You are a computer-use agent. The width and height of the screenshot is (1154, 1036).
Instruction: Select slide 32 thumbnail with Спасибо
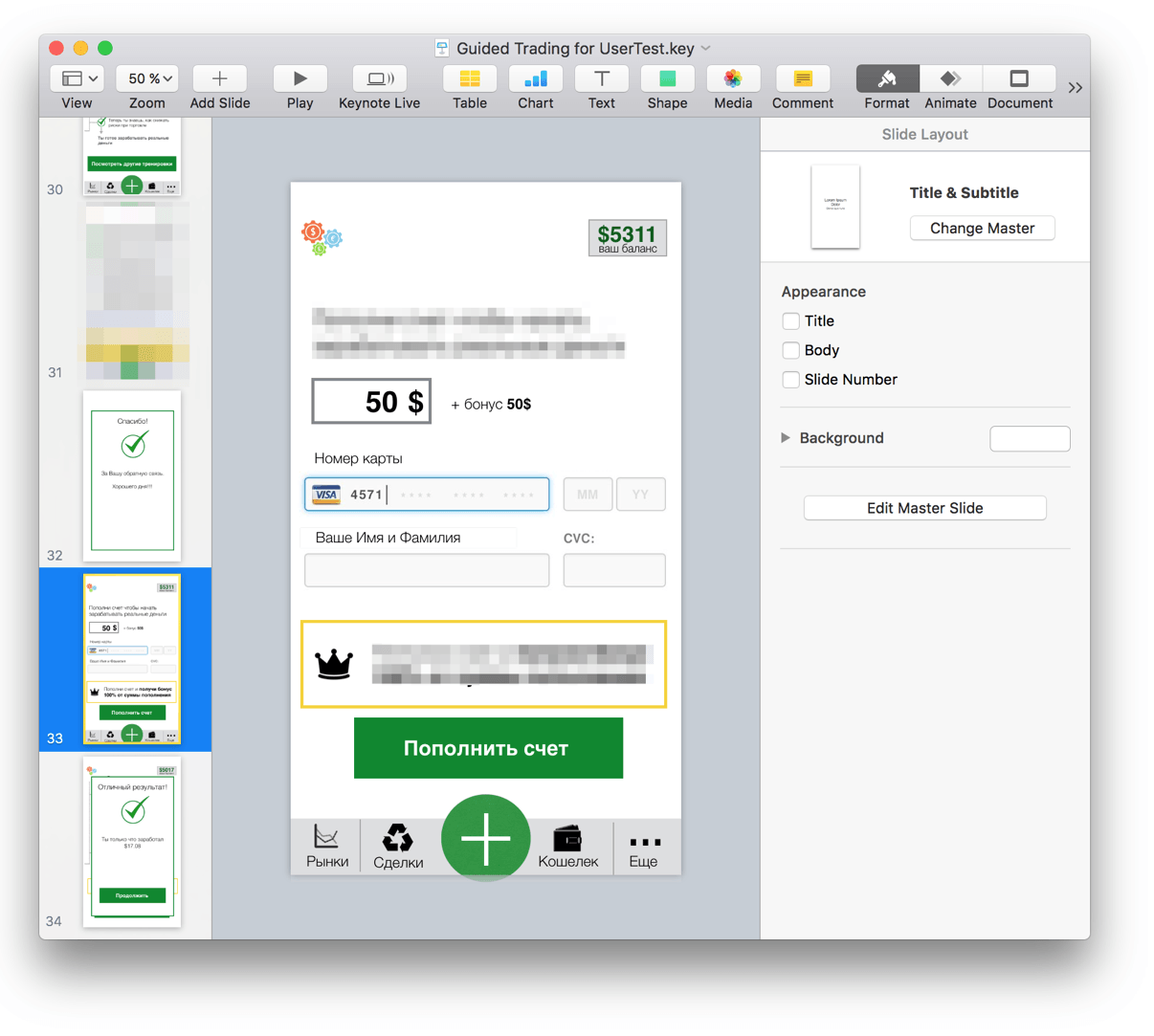[x=132, y=475]
